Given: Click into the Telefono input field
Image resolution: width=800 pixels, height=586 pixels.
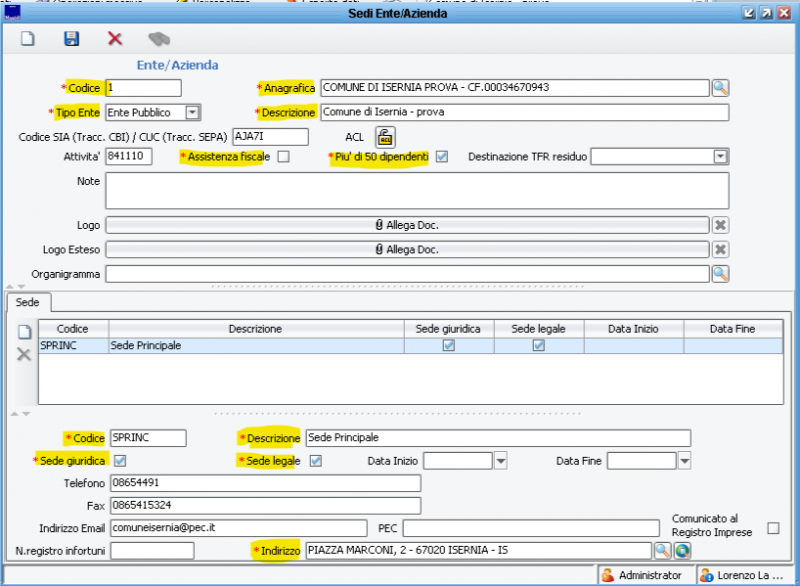Looking at the screenshot, I should [266, 483].
